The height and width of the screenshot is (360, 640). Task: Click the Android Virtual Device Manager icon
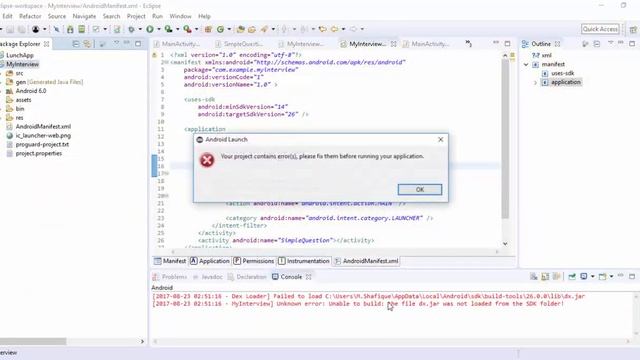[82, 29]
